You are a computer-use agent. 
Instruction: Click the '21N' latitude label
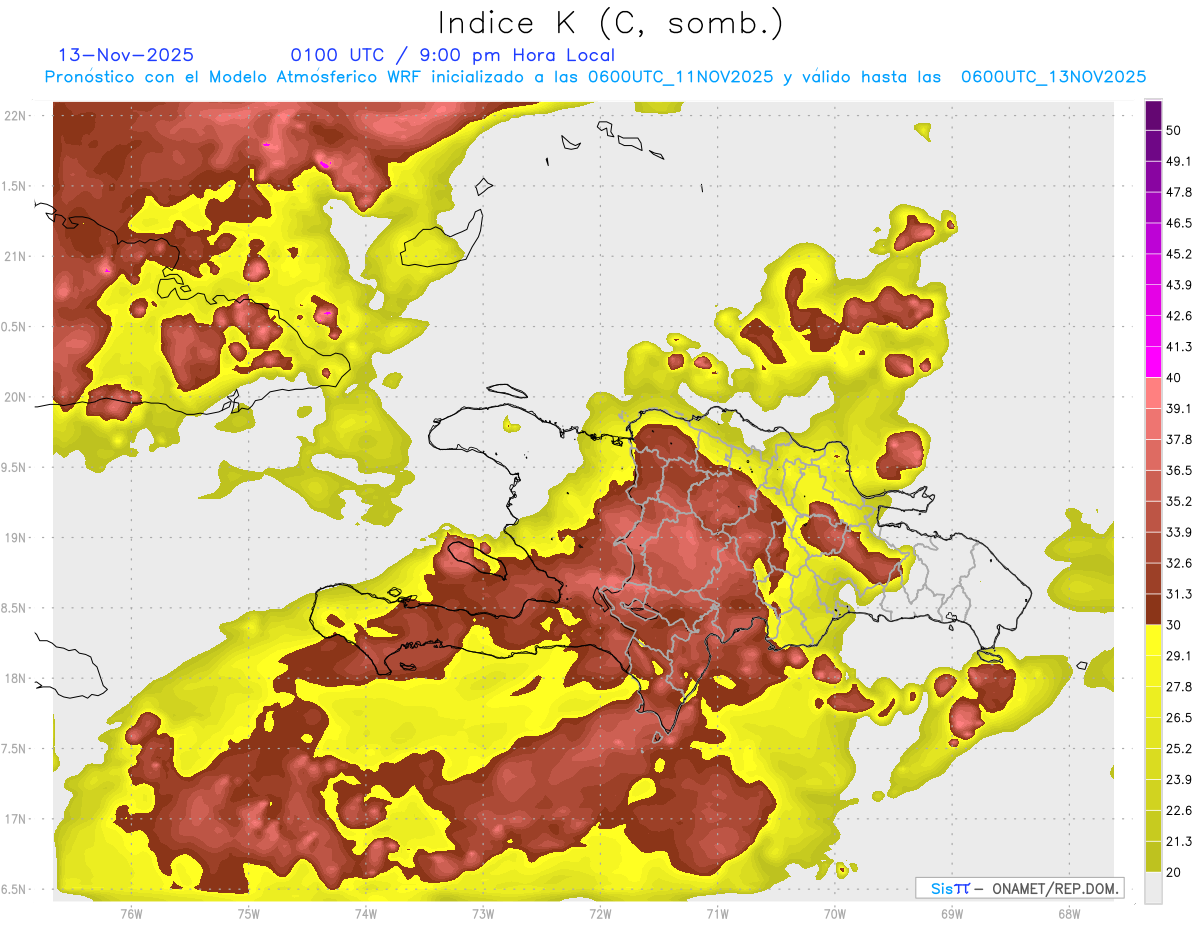(x=15, y=256)
